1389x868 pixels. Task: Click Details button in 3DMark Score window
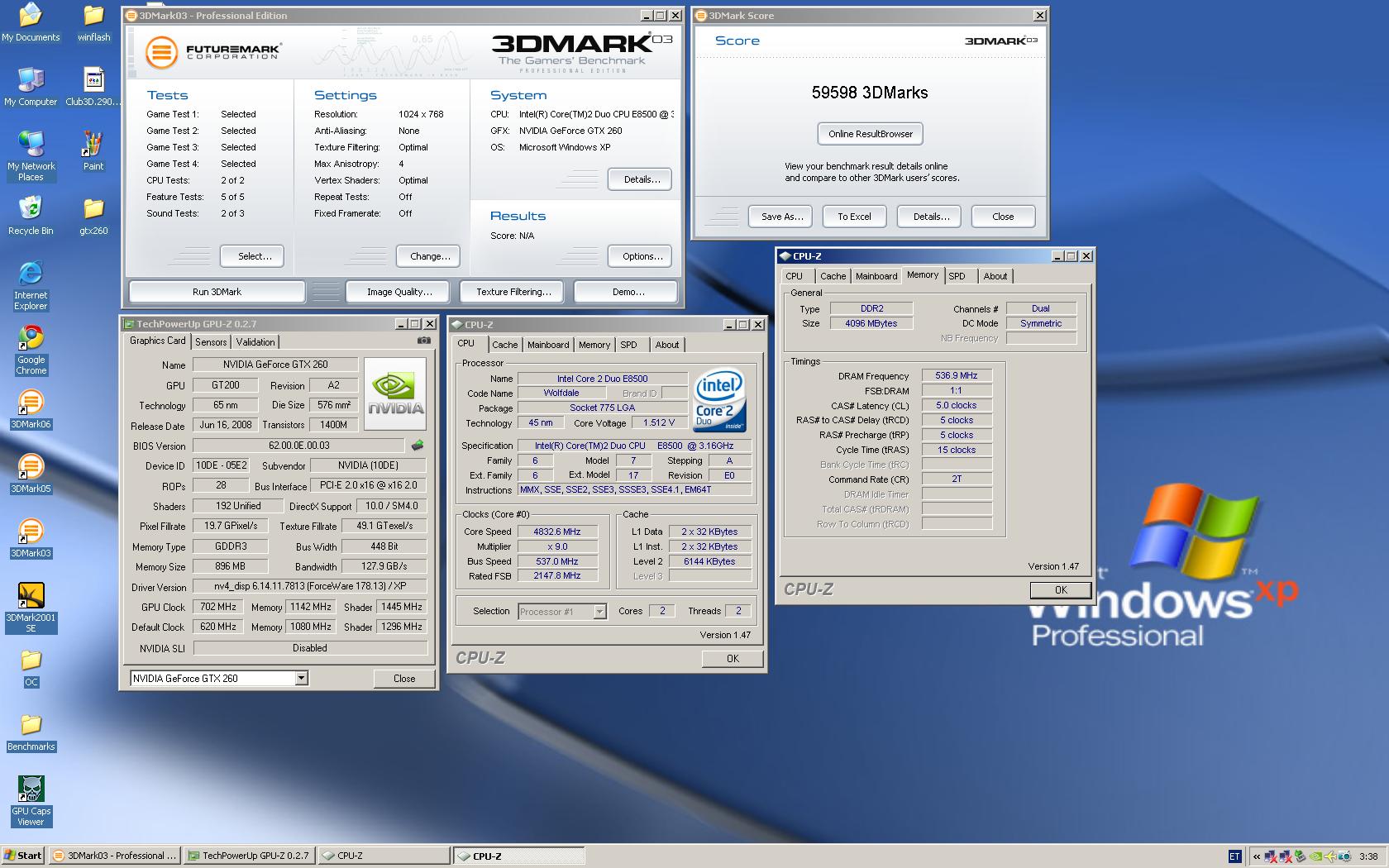click(x=931, y=217)
